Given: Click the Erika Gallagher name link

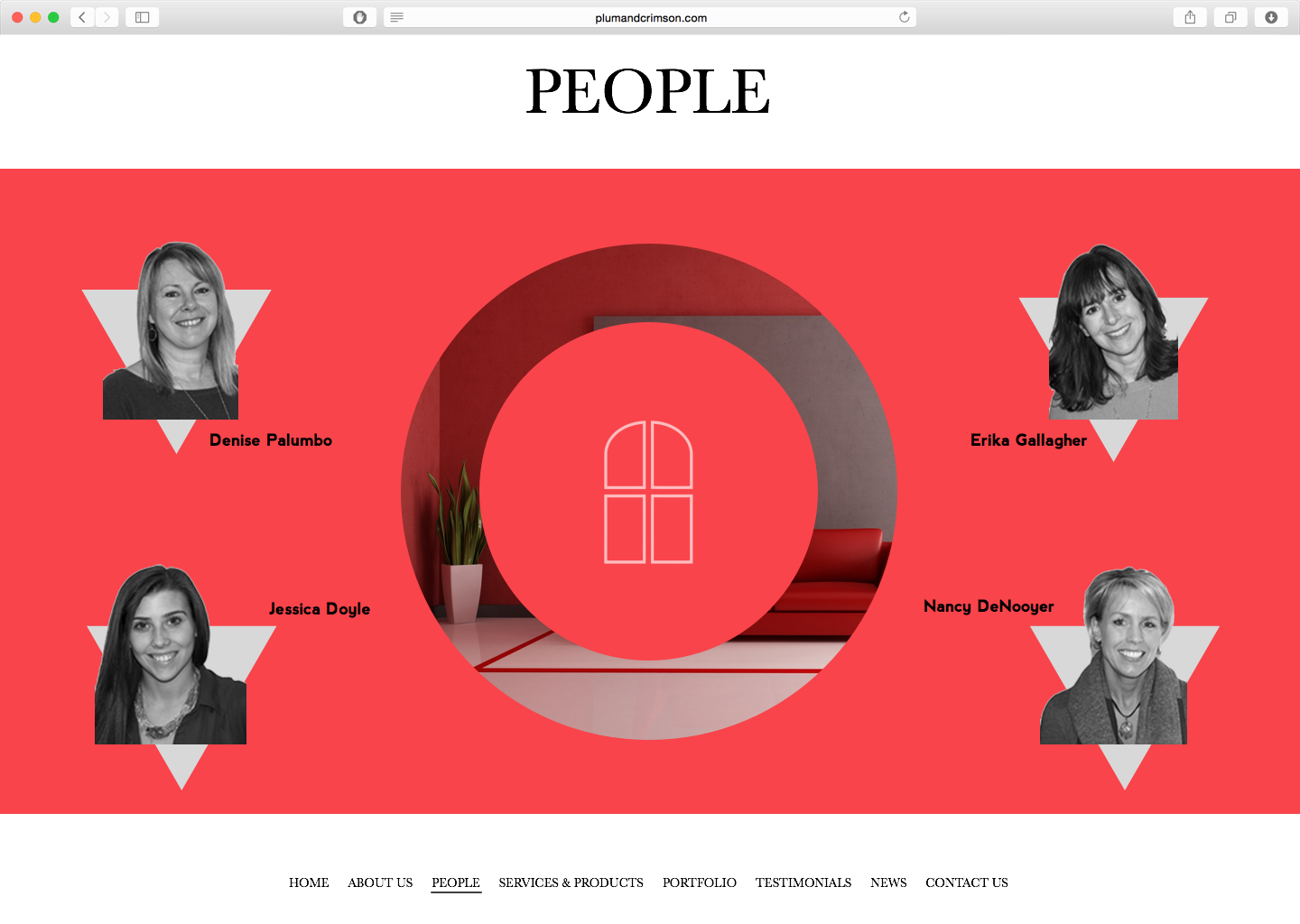Looking at the screenshot, I should (1028, 440).
